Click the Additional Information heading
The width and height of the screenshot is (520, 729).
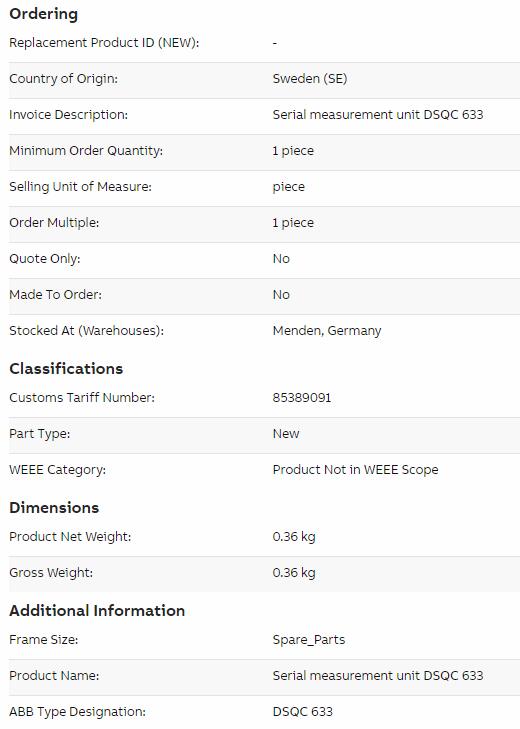(x=97, y=610)
